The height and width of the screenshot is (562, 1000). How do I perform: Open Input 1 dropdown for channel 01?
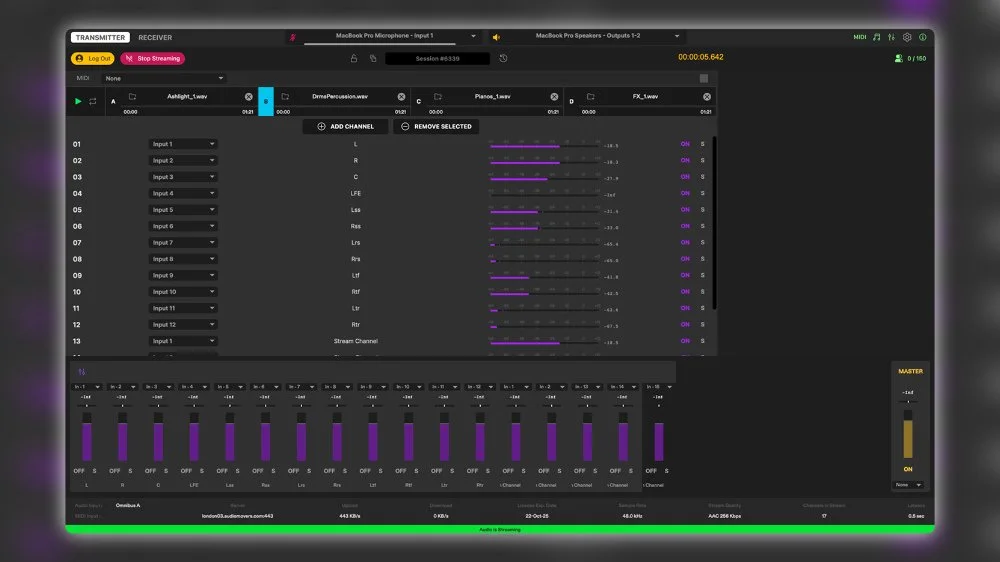[x=182, y=144]
